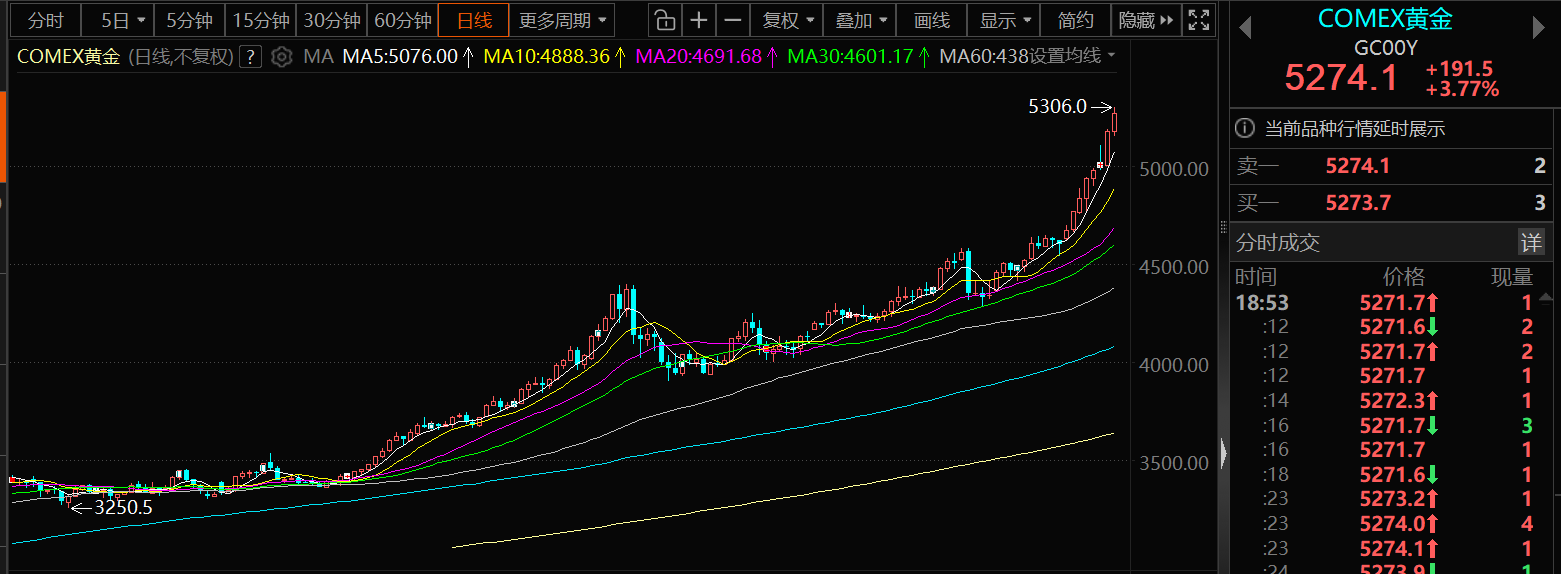Open indicator settings gear icon
This screenshot has height=574, width=1561.
282,57
